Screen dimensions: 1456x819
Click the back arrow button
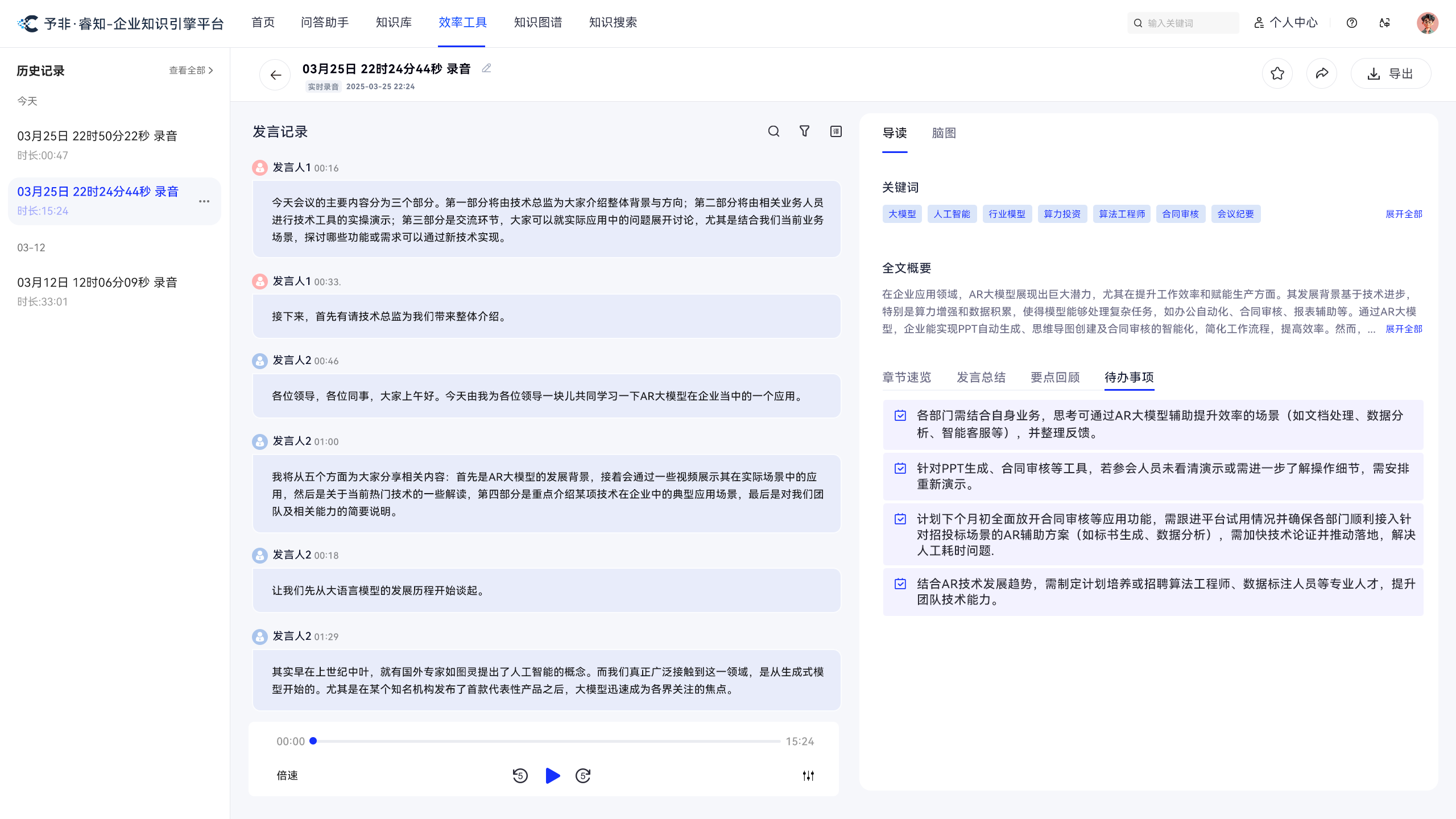pos(275,75)
